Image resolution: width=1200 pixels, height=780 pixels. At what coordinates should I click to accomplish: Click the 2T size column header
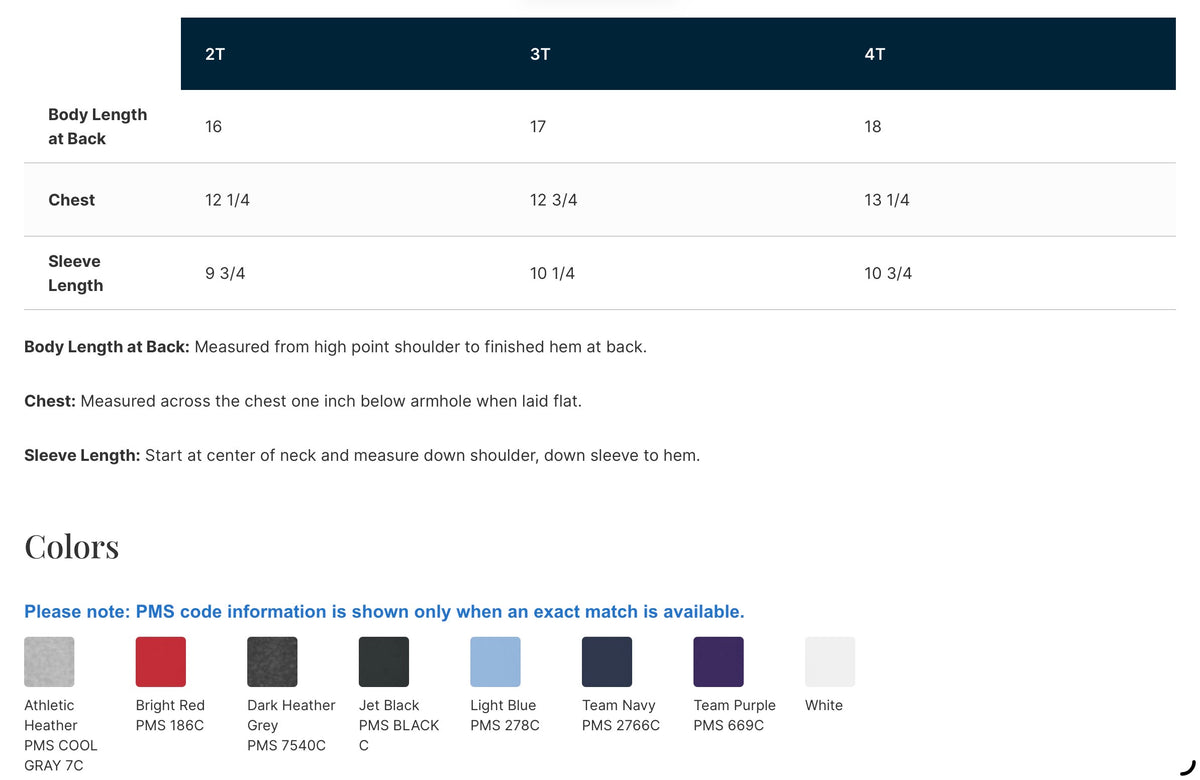[x=215, y=54]
